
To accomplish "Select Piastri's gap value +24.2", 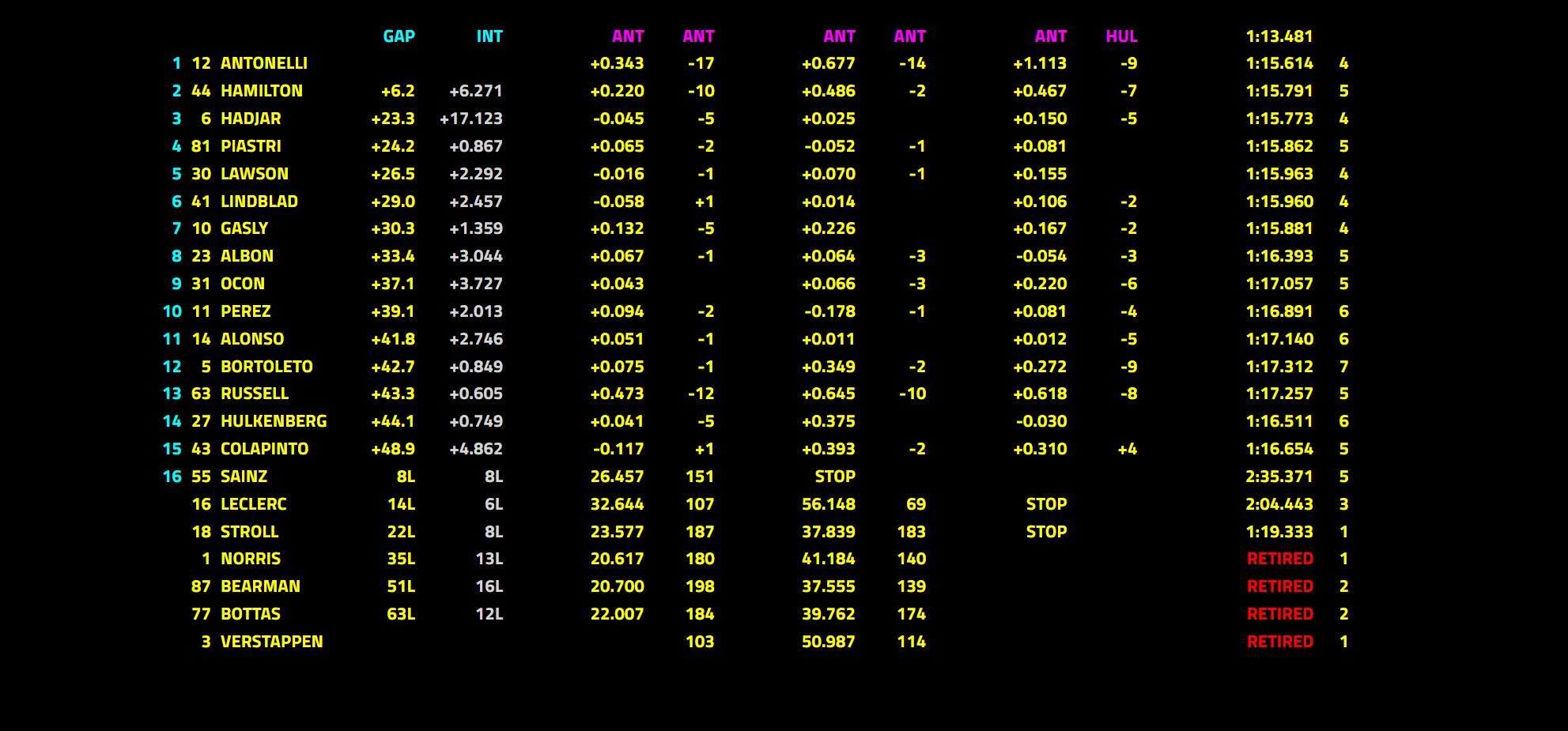I will click(x=393, y=146).
